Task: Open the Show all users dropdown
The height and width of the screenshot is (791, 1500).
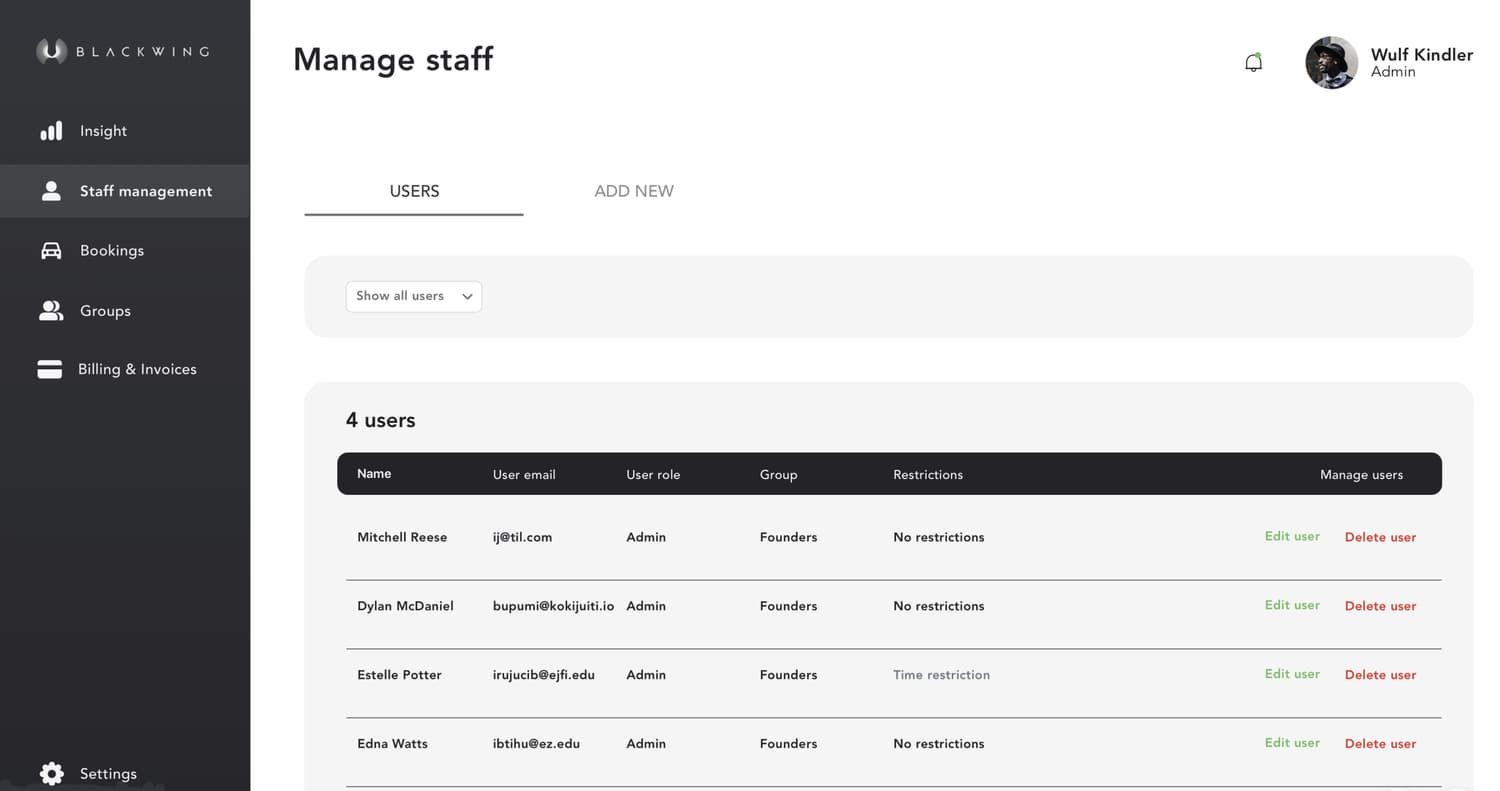Action: 414,296
